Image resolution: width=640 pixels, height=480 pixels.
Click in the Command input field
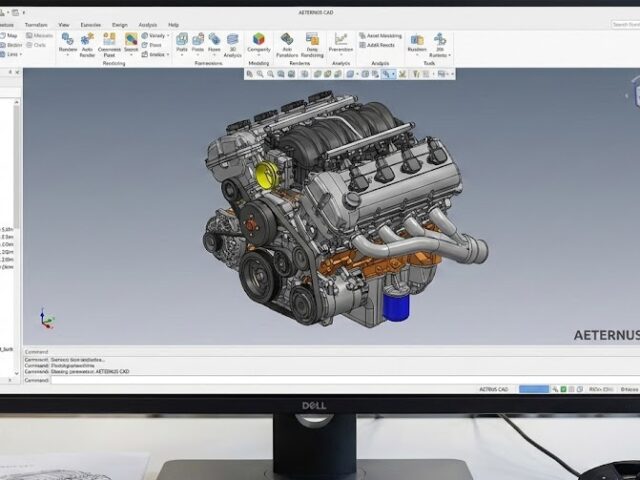pyautogui.click(x=345, y=380)
